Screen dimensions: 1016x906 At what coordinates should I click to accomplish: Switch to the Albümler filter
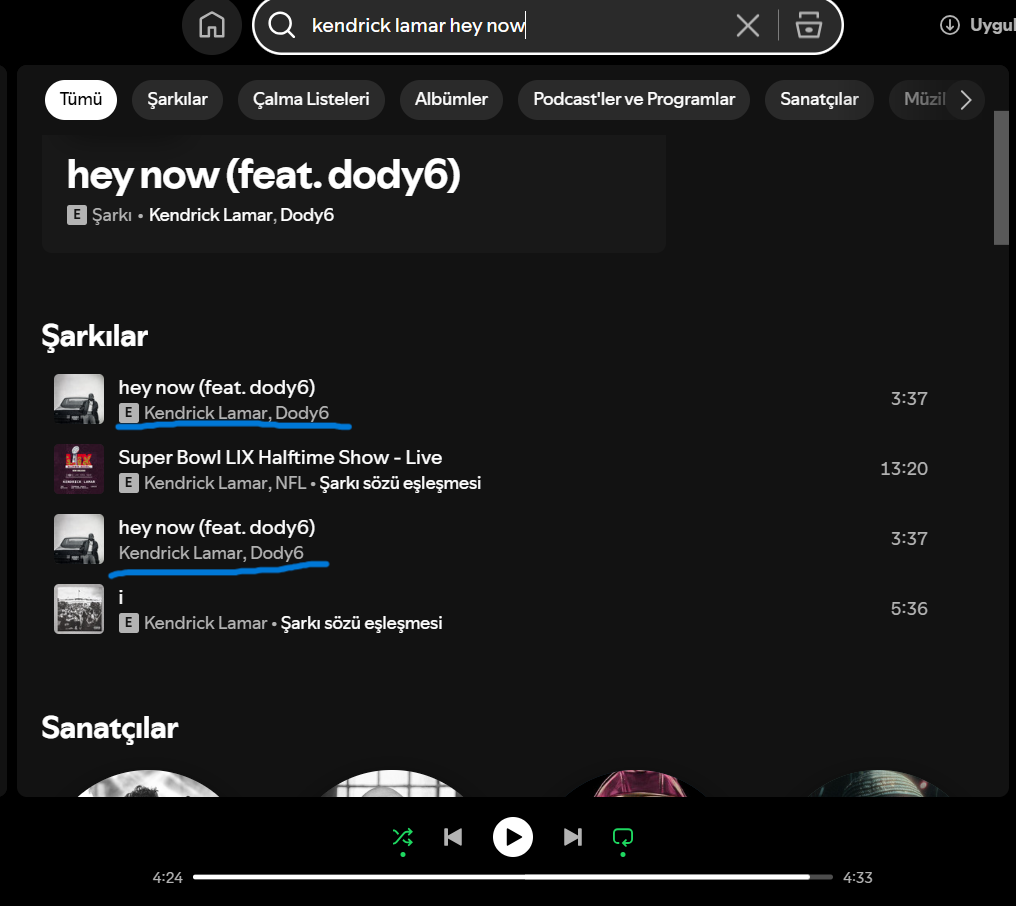tap(451, 99)
